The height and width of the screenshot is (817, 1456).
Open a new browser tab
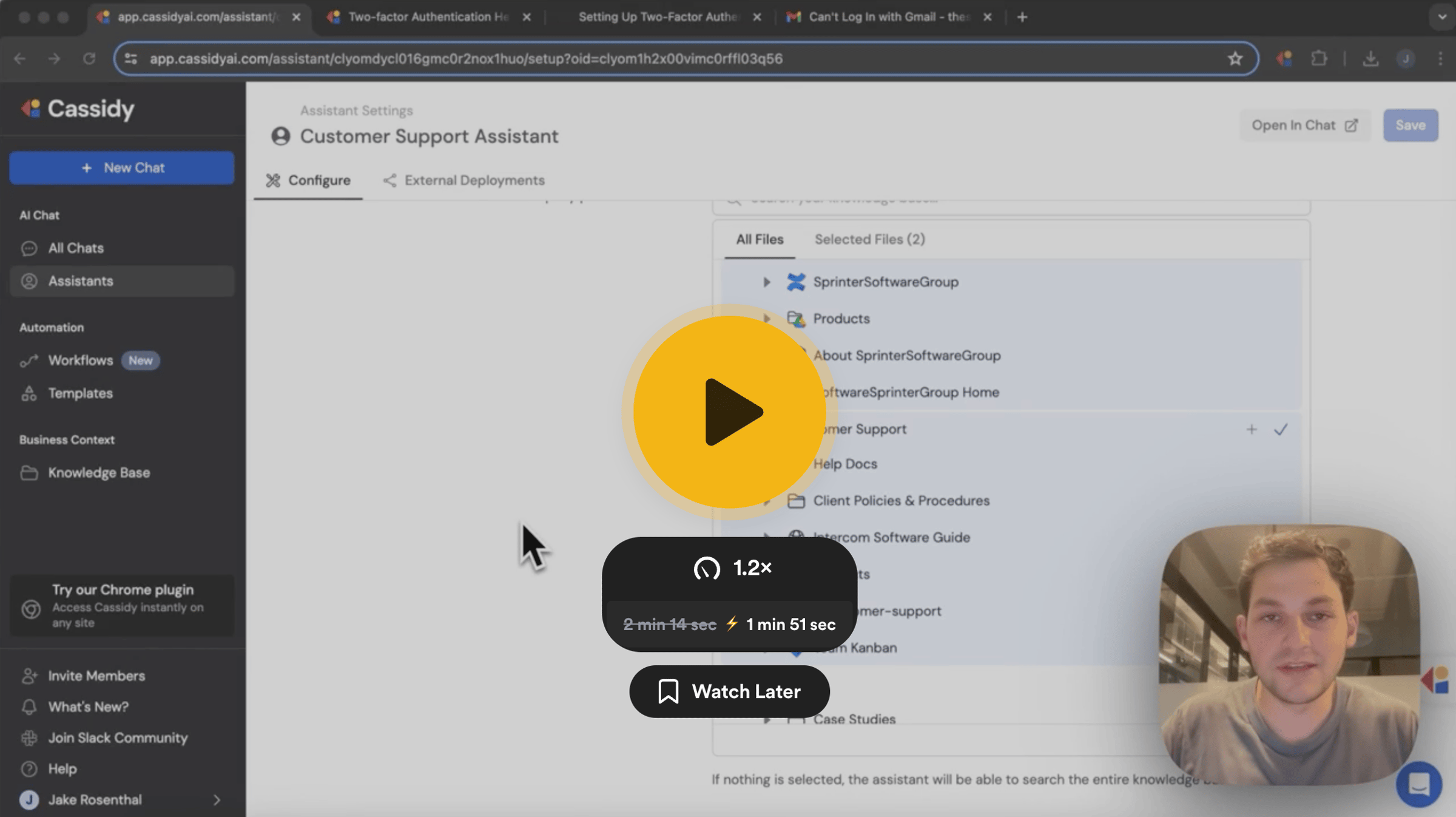point(1022,17)
